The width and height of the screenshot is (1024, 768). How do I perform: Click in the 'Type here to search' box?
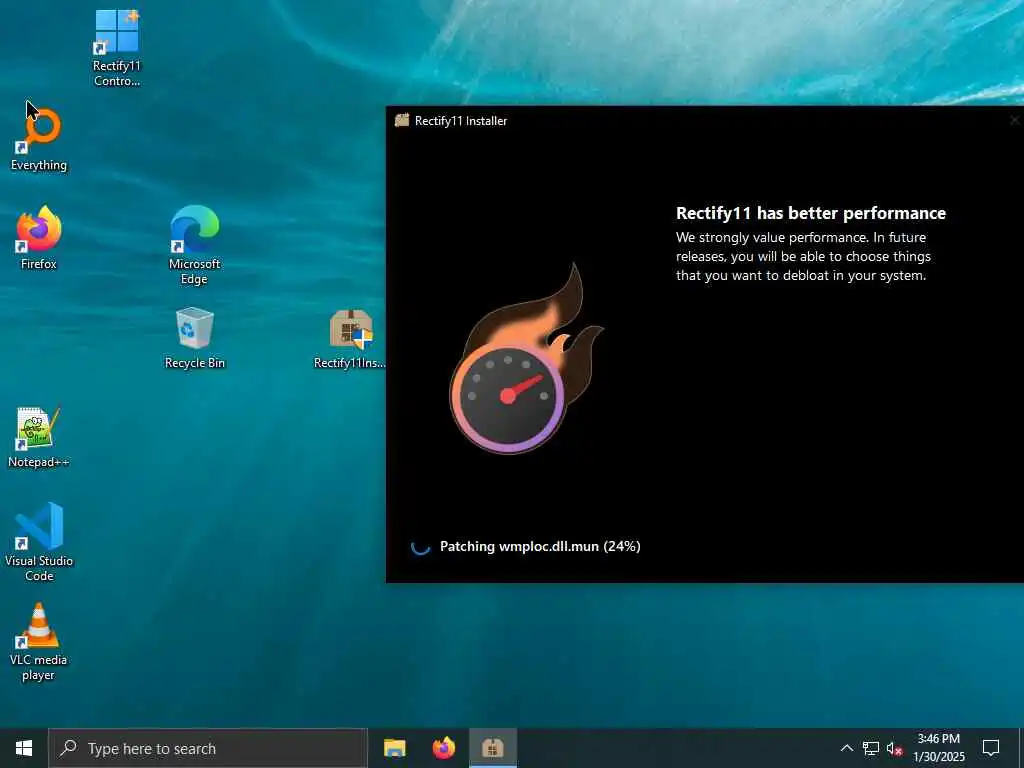[208, 748]
